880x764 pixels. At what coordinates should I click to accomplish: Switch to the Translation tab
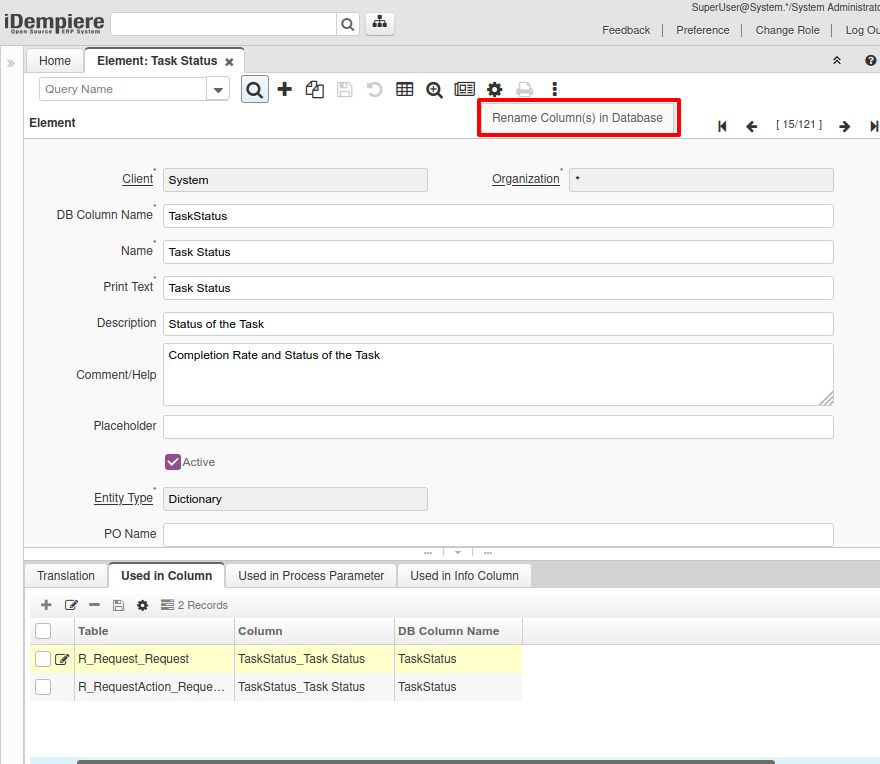click(x=66, y=576)
